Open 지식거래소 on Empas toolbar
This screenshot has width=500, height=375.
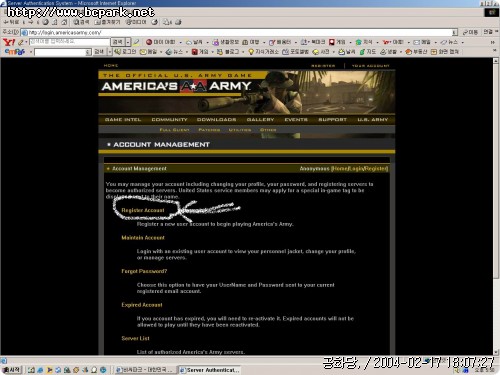point(263,52)
